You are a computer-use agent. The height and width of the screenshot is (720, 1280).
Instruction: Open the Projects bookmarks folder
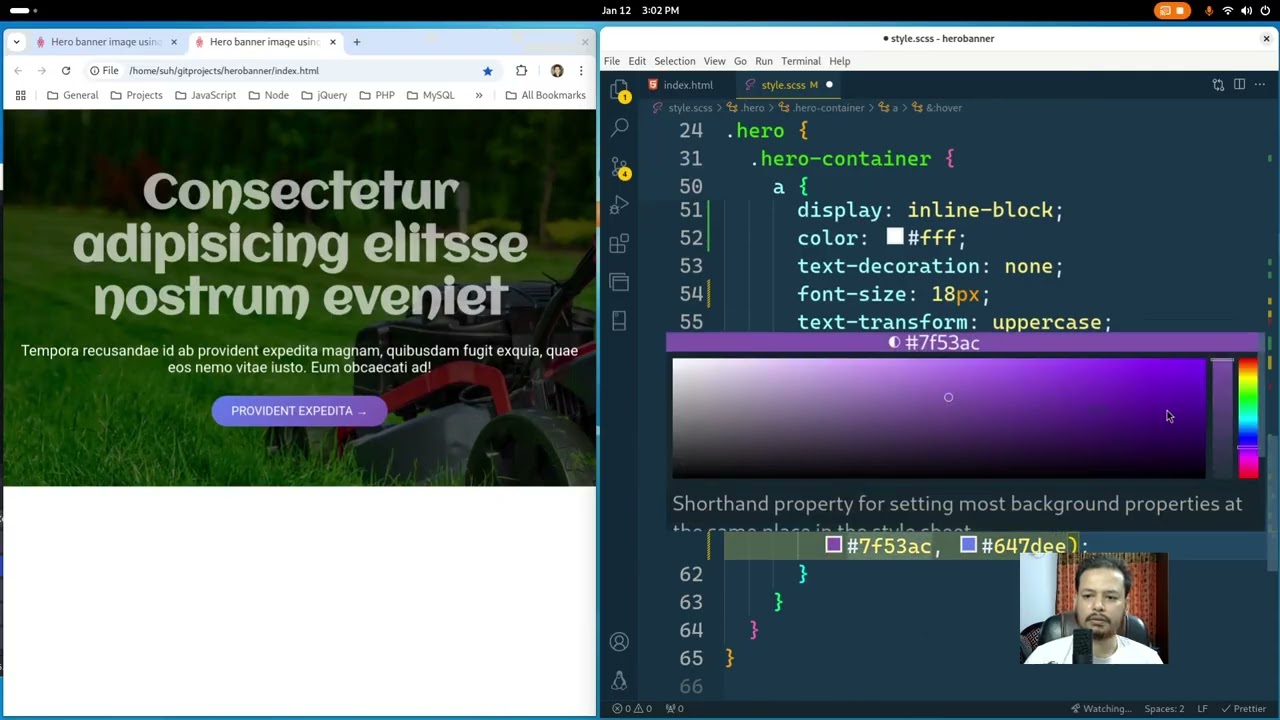tap(136, 95)
